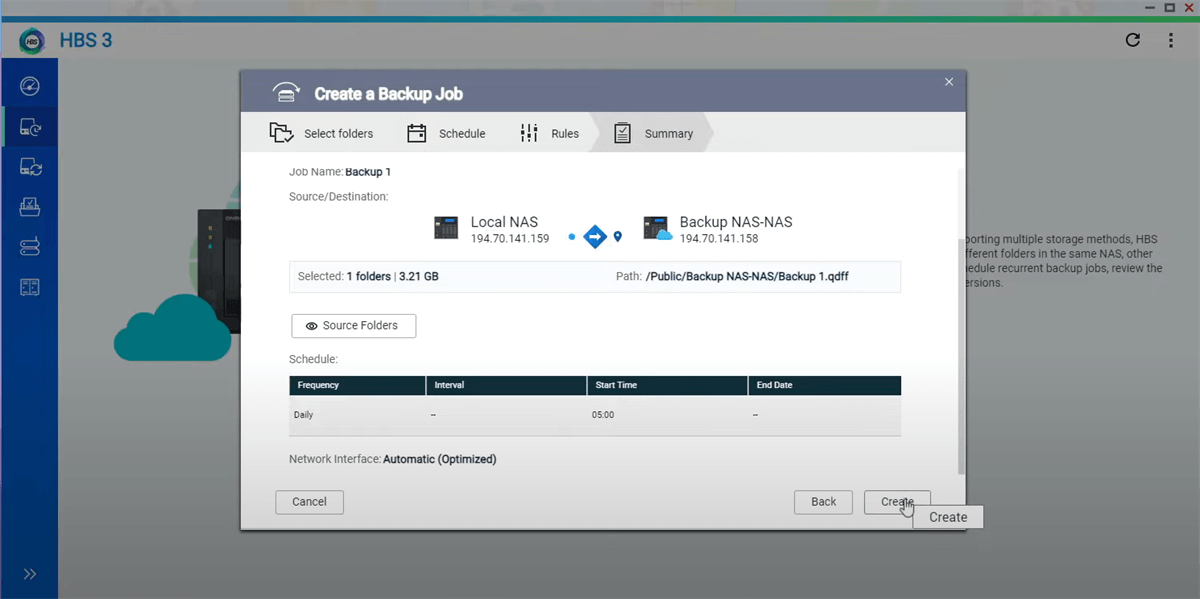This screenshot has height=599, width=1200.
Task: Open the Overview dashboard sidebar icon
Action: click(29, 86)
